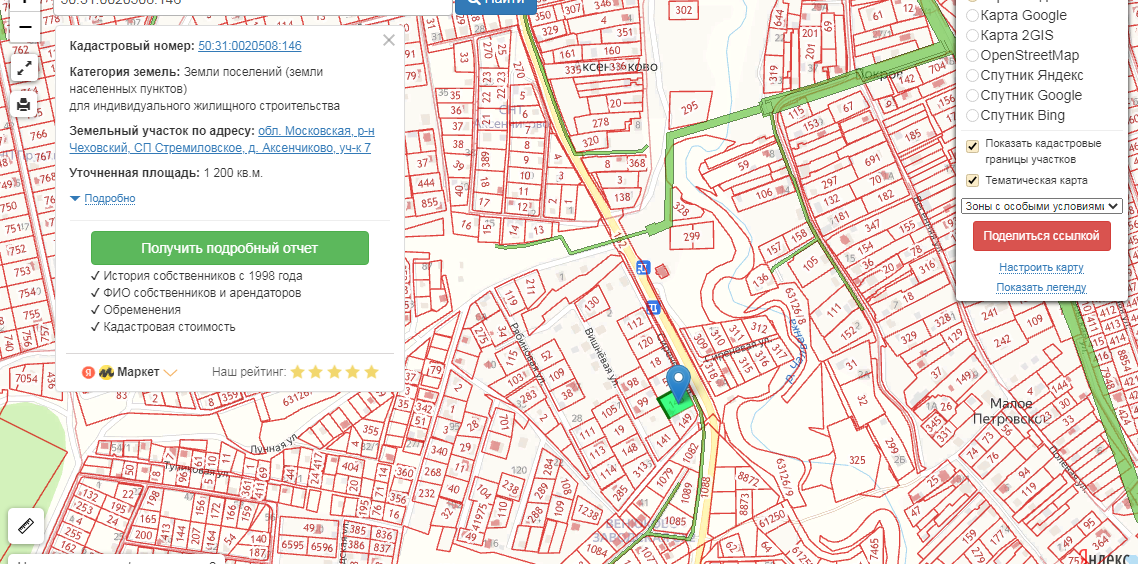Viewport: 1139px width, 564px height.
Task: Click the lower bus stop icon
Action: tap(653, 307)
